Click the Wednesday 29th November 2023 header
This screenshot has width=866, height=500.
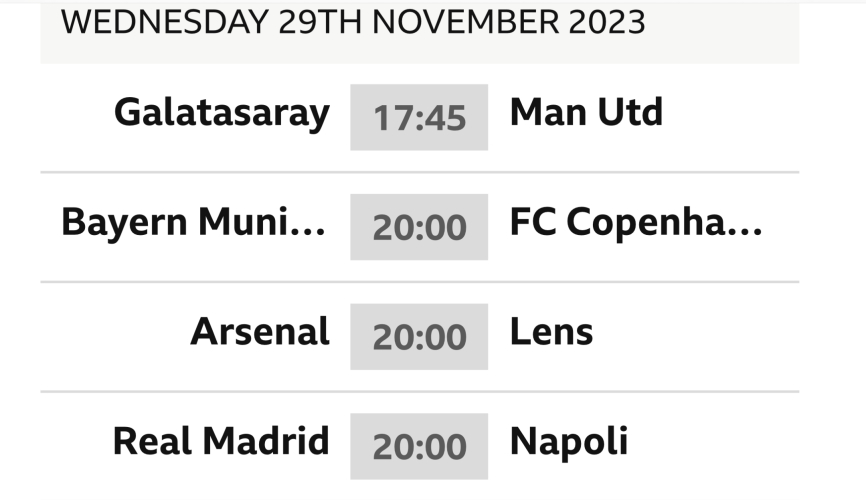tap(353, 23)
